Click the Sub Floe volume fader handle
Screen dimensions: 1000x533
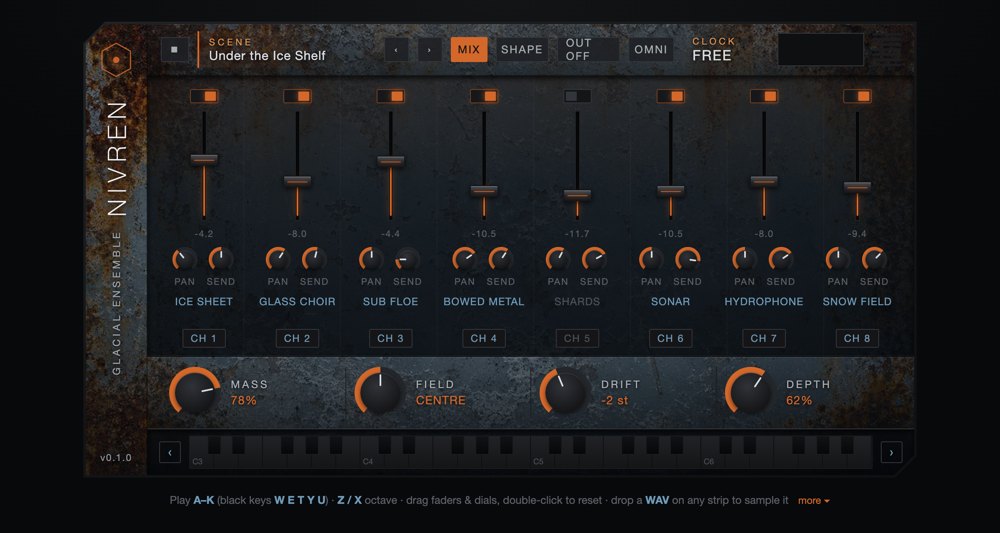pyautogui.click(x=390, y=161)
